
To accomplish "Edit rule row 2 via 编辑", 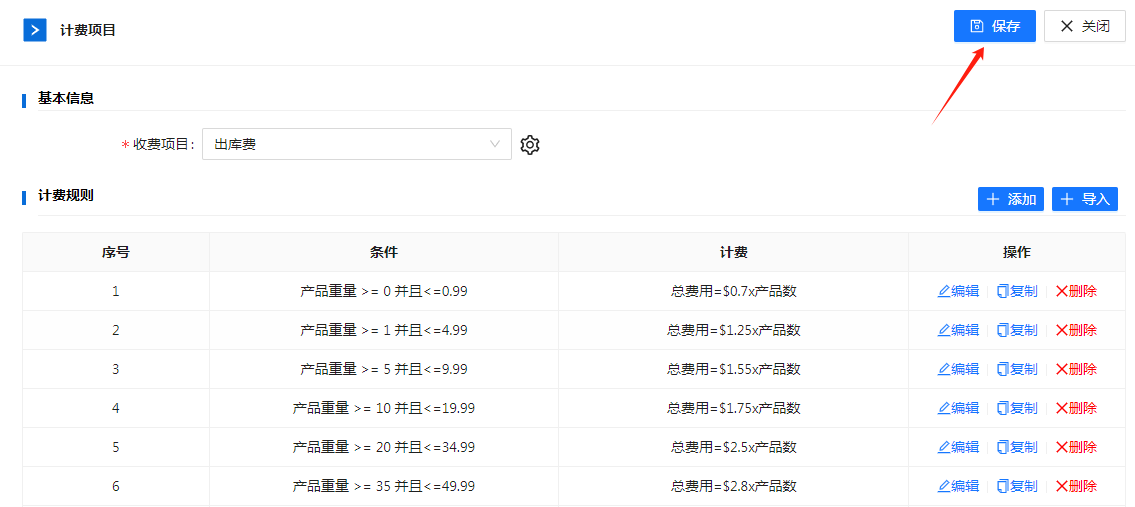I will pos(958,330).
